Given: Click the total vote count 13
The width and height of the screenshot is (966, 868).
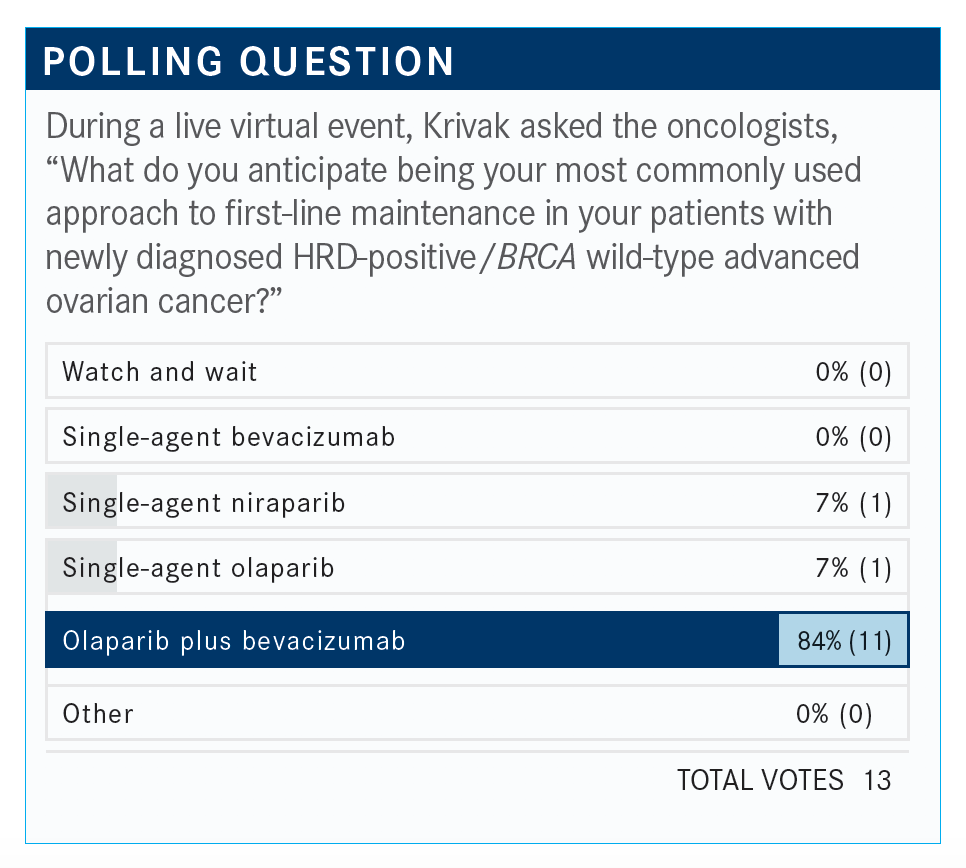Looking at the screenshot, I should pyautogui.click(x=877, y=779).
